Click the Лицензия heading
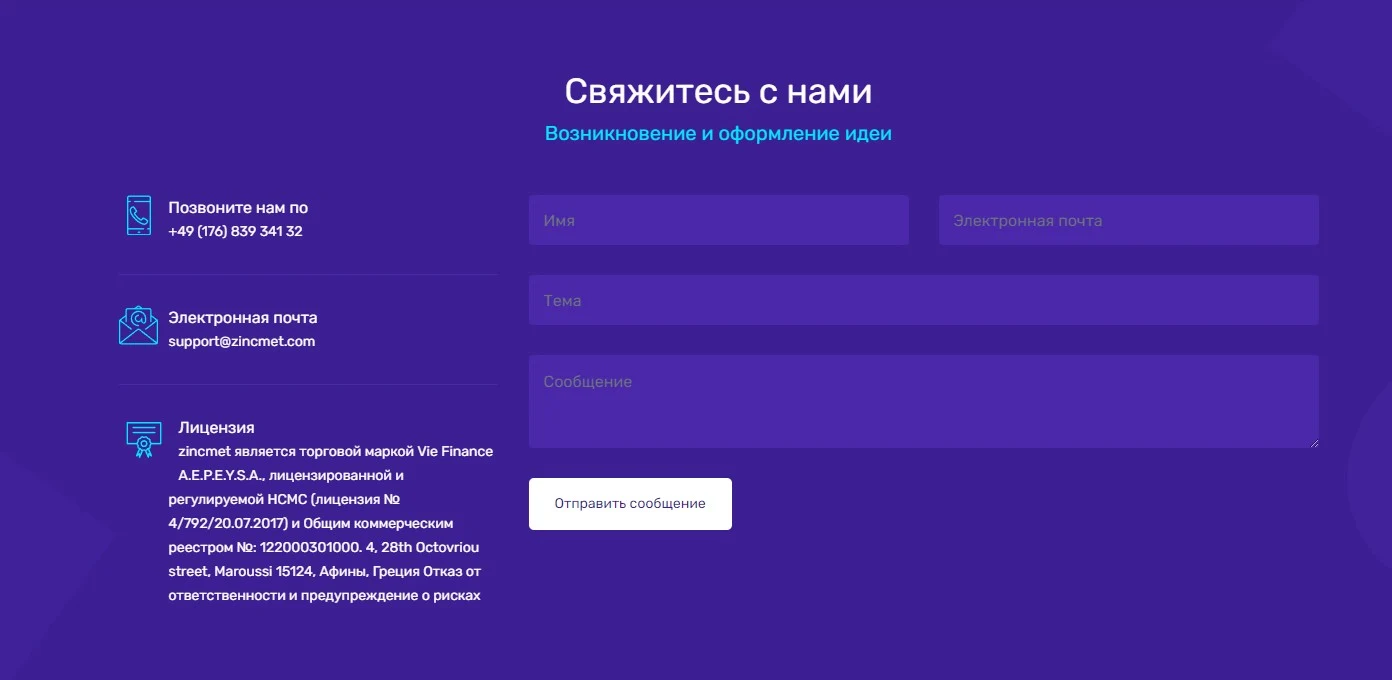Image resolution: width=1392 pixels, height=680 pixels. (x=216, y=428)
